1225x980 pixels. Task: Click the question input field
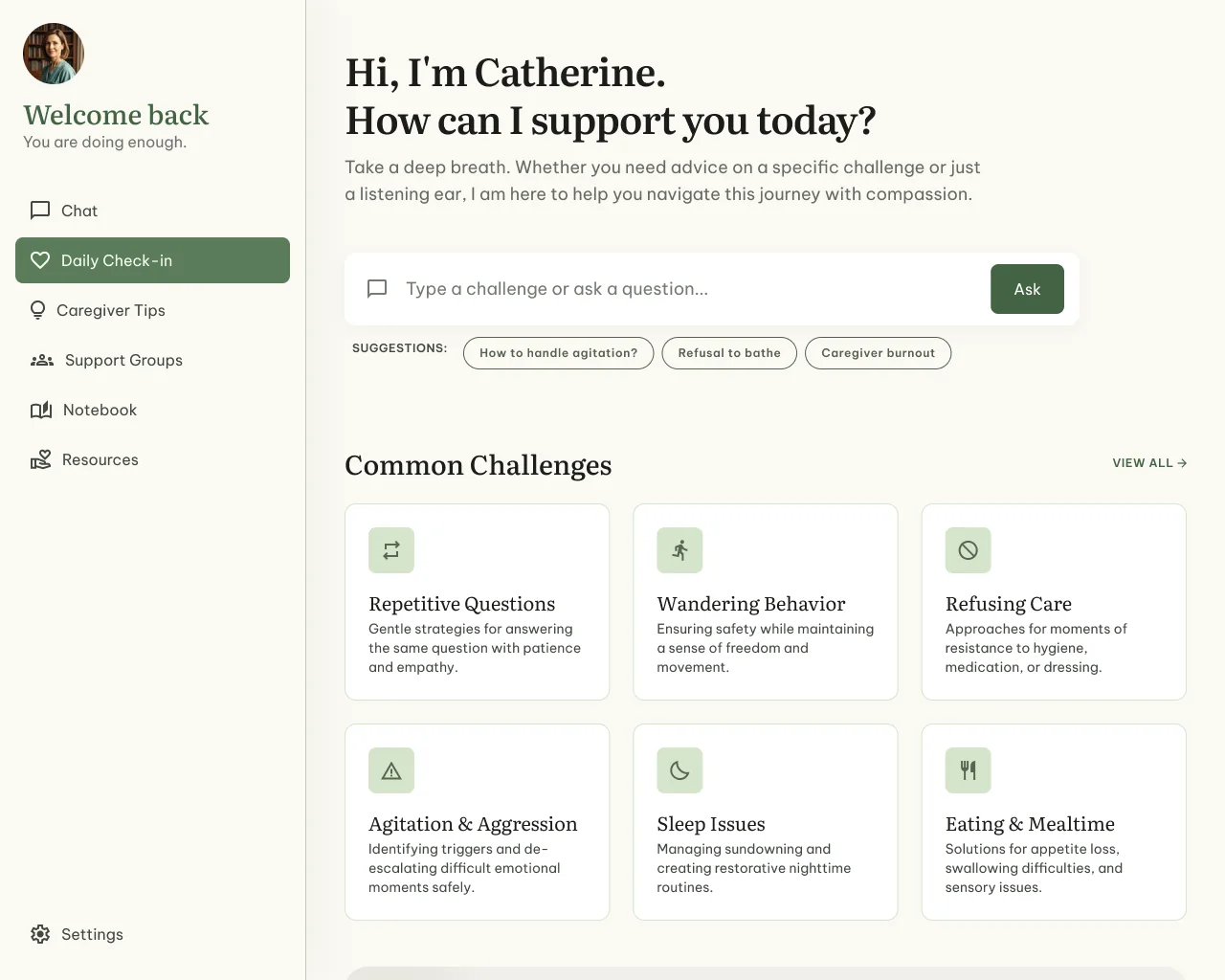tap(691, 289)
